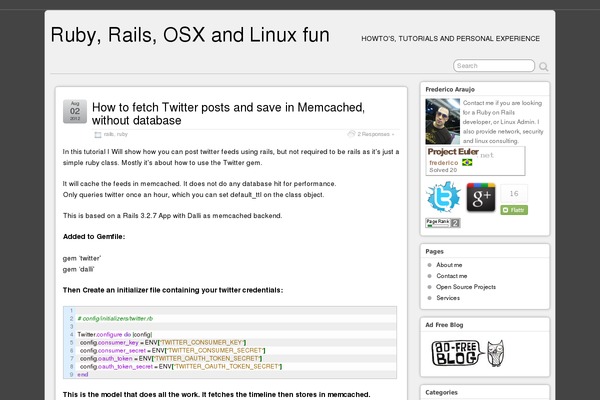Click Frederico Araujo's profile photo
Image resolution: width=600 pixels, height=400 pixels.
pos(443,121)
